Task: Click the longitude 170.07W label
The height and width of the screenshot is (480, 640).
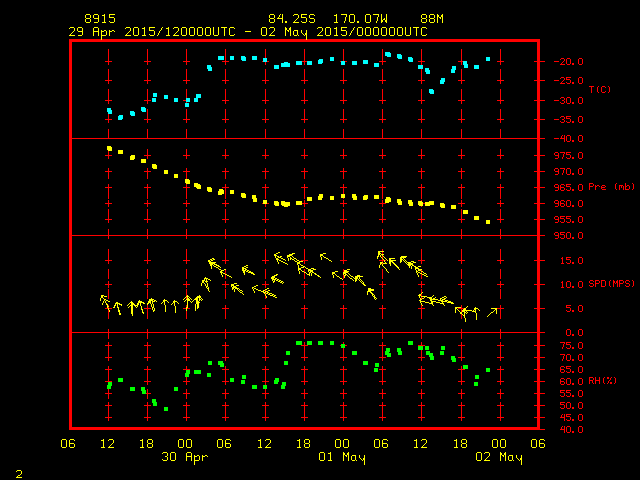Action: tap(360, 19)
